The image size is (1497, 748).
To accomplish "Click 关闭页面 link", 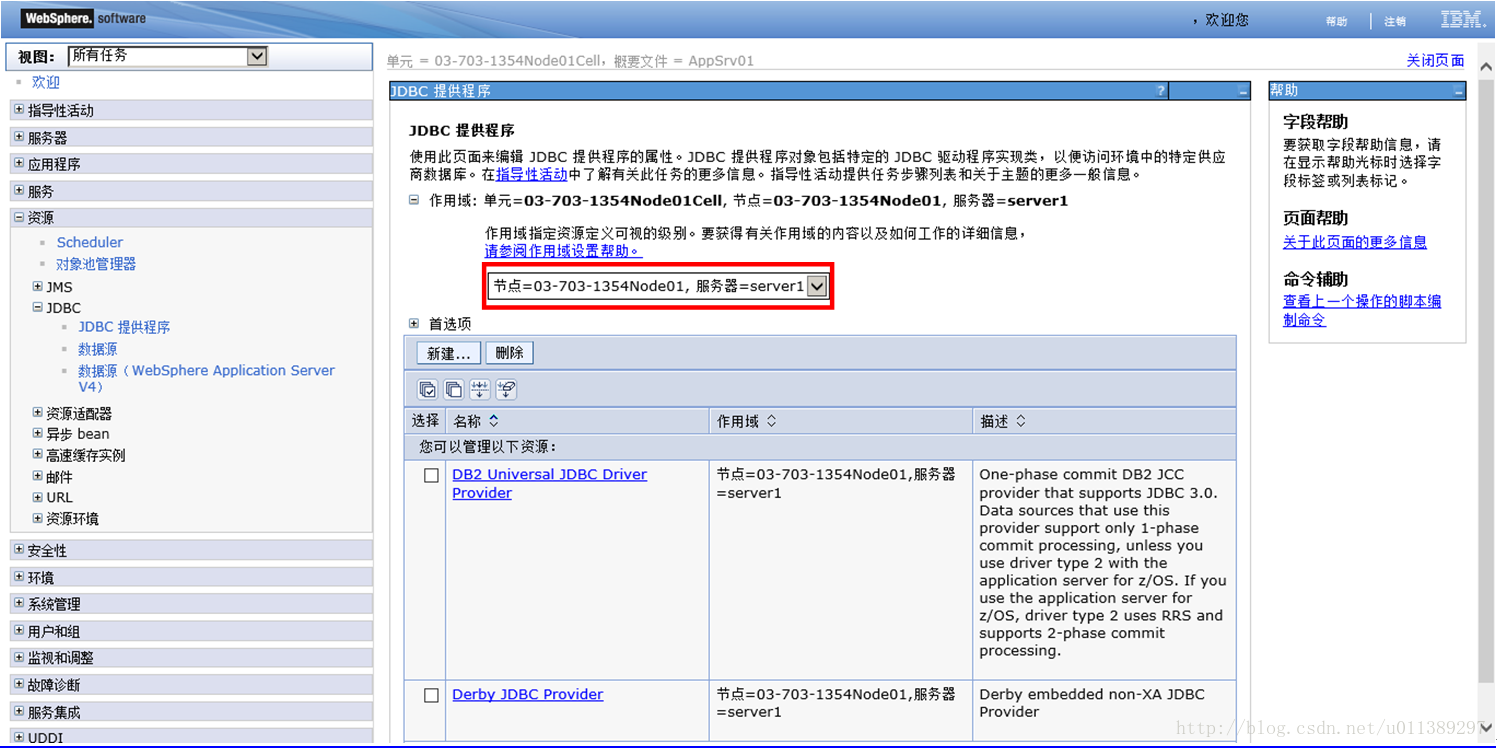I will coord(1436,61).
